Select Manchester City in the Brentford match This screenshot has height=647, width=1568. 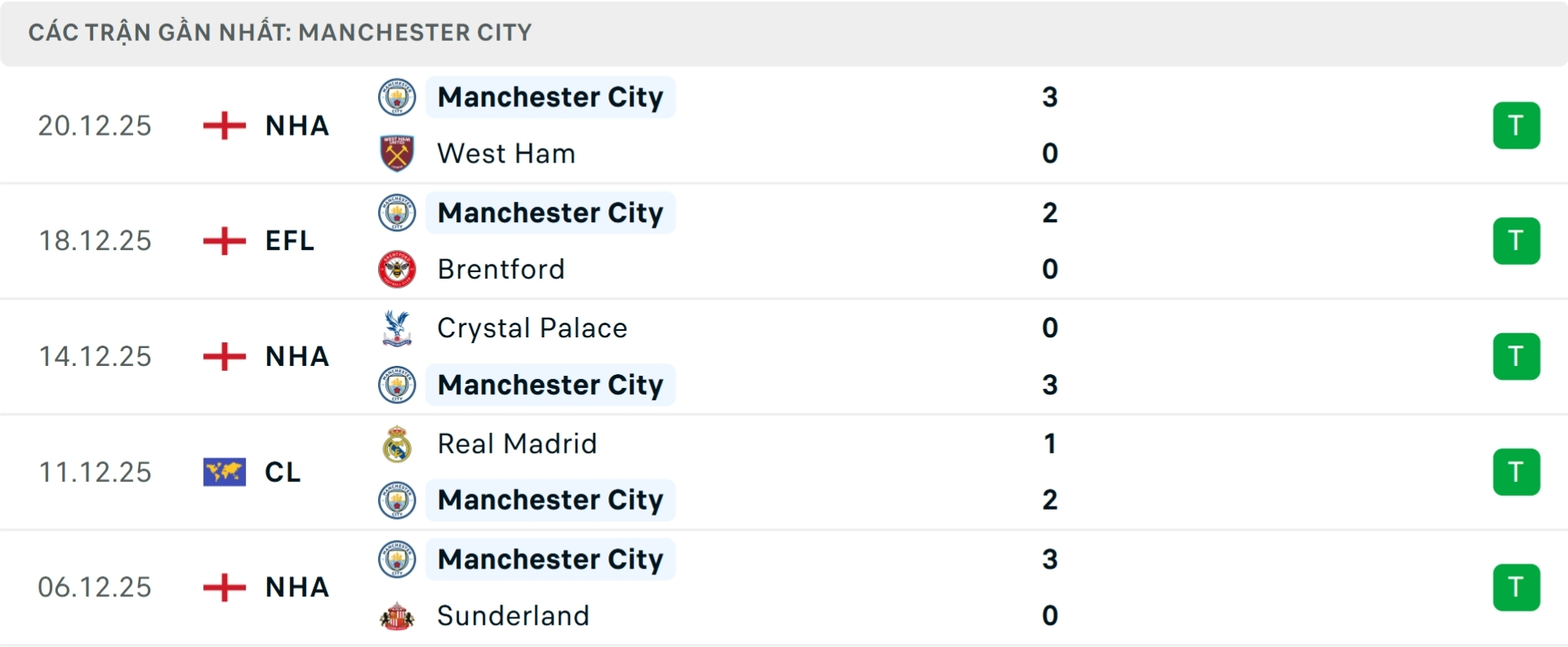(550, 212)
